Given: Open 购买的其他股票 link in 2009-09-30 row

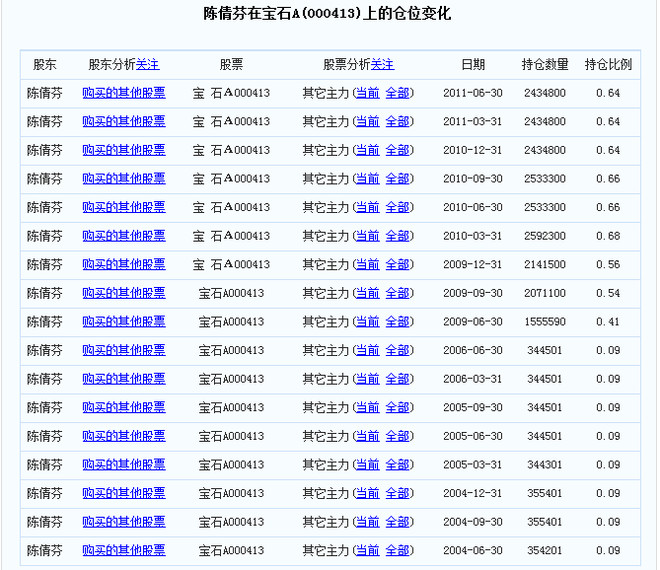Looking at the screenshot, I should click(124, 293).
